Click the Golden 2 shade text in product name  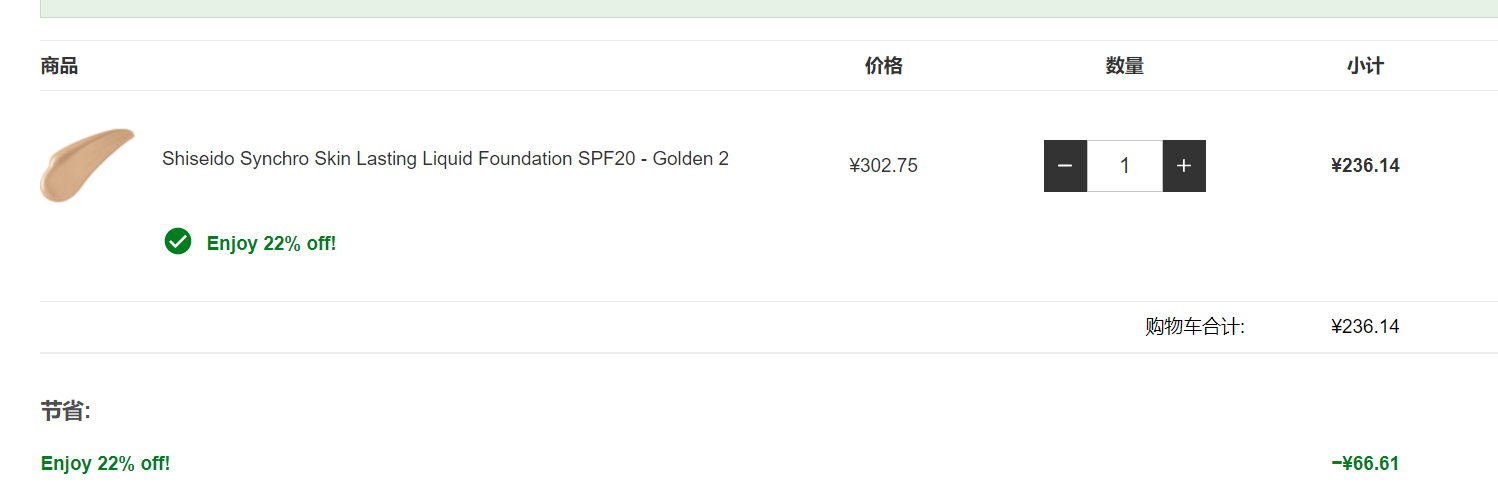691,158
